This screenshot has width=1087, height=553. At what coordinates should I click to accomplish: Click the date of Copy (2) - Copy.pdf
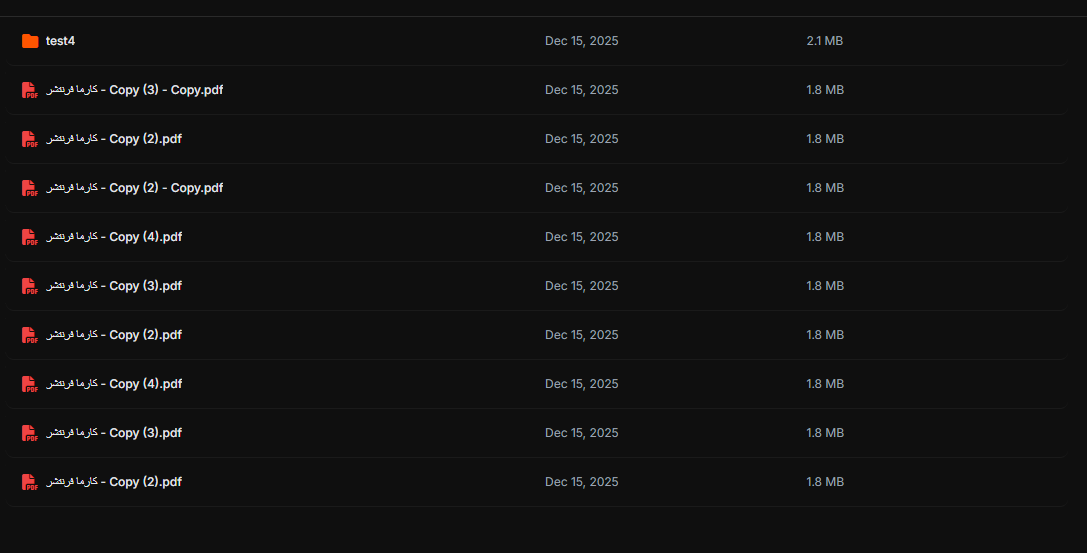point(582,188)
